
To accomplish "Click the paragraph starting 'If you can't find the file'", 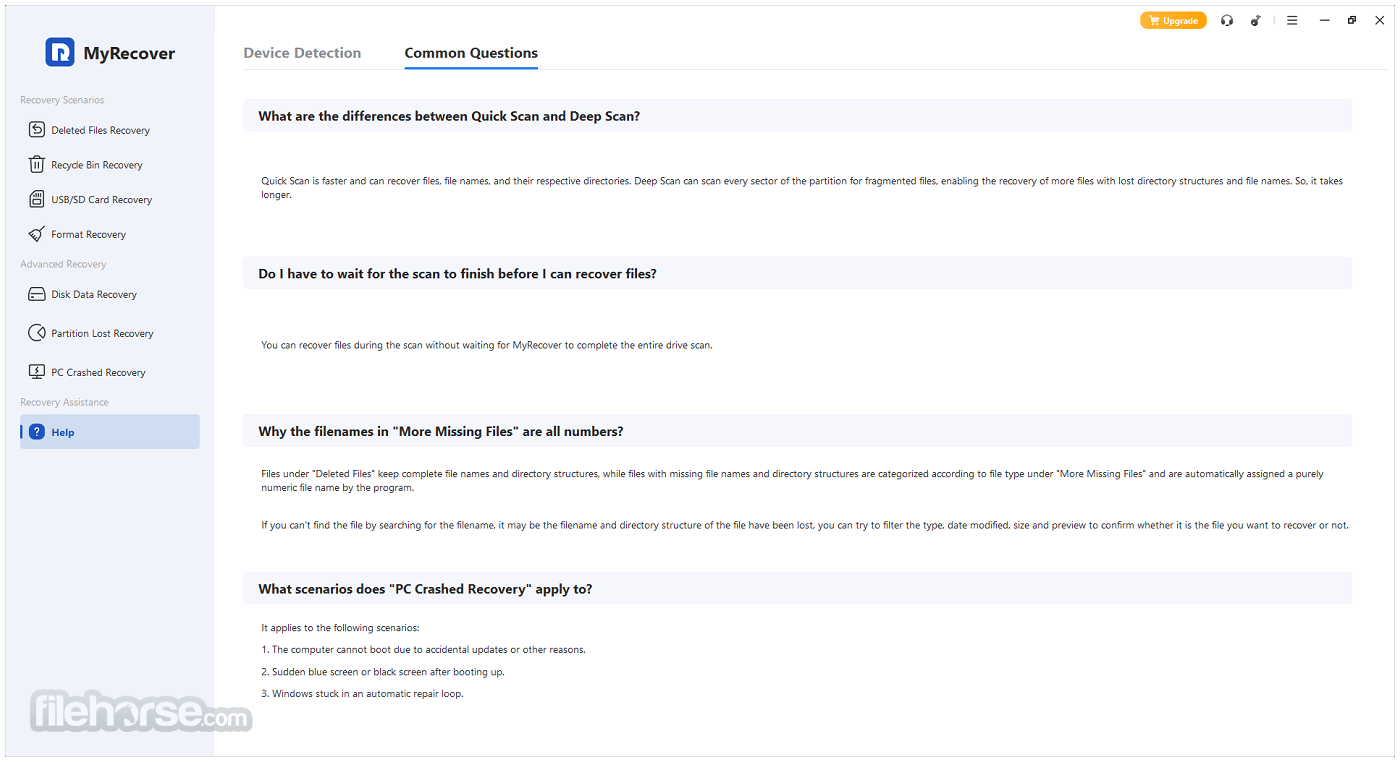I will pyautogui.click(x=805, y=525).
